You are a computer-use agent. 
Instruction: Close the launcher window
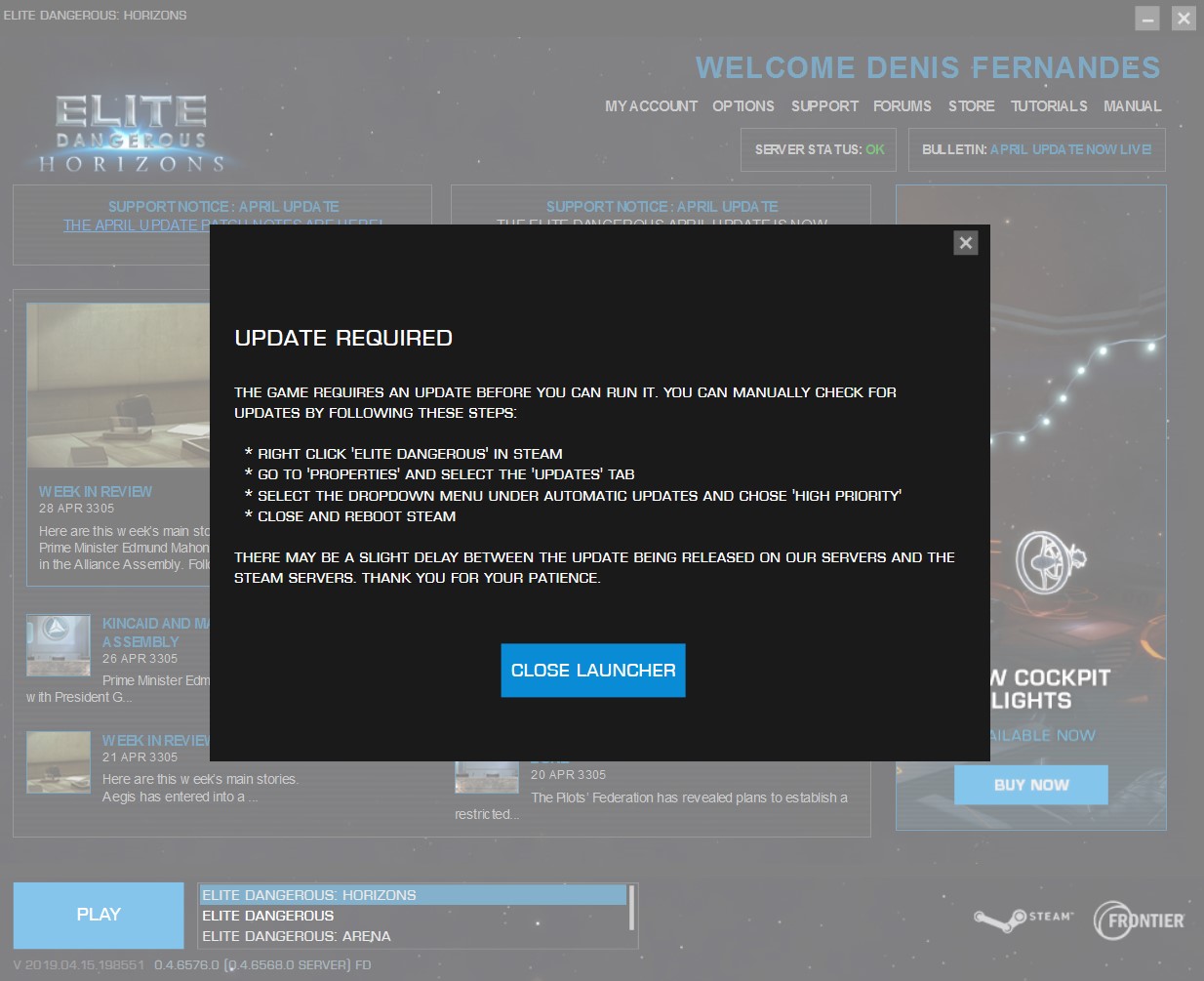(1184, 18)
